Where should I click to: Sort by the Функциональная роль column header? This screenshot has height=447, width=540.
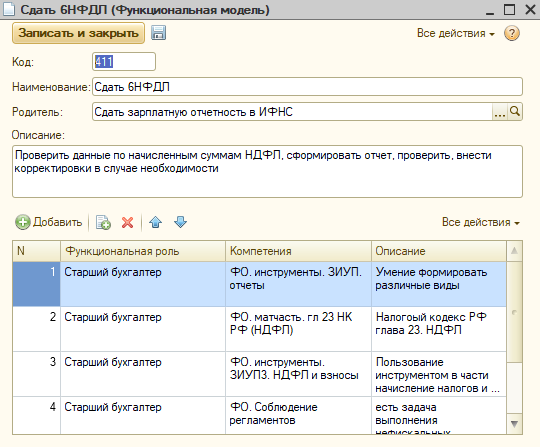pyautogui.click(x=143, y=251)
